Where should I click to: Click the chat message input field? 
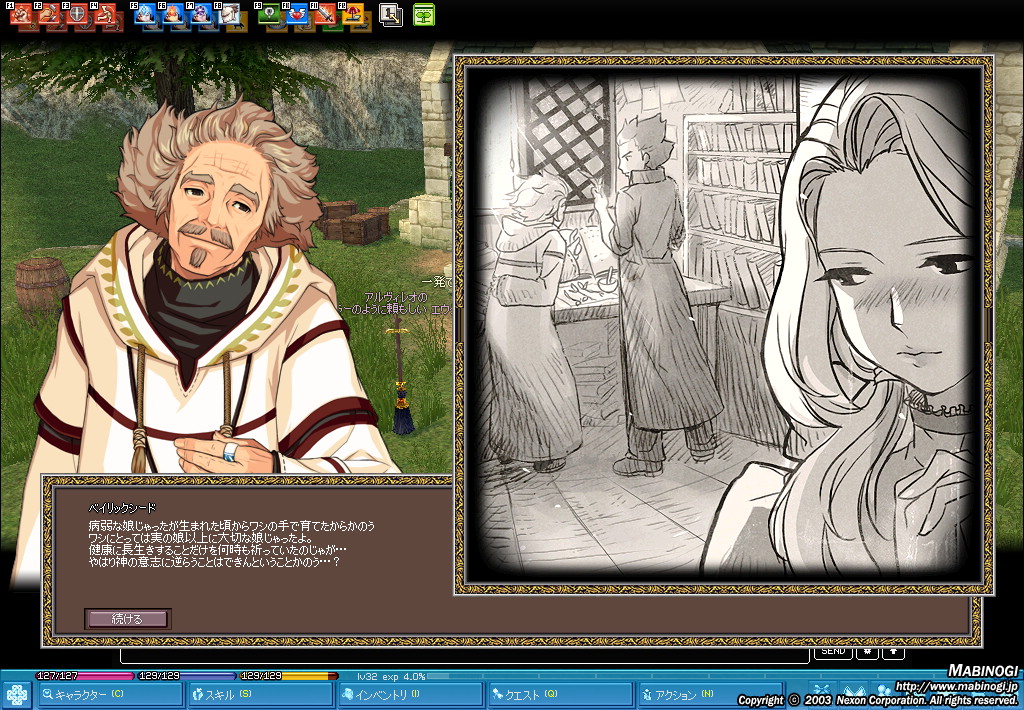(465, 655)
